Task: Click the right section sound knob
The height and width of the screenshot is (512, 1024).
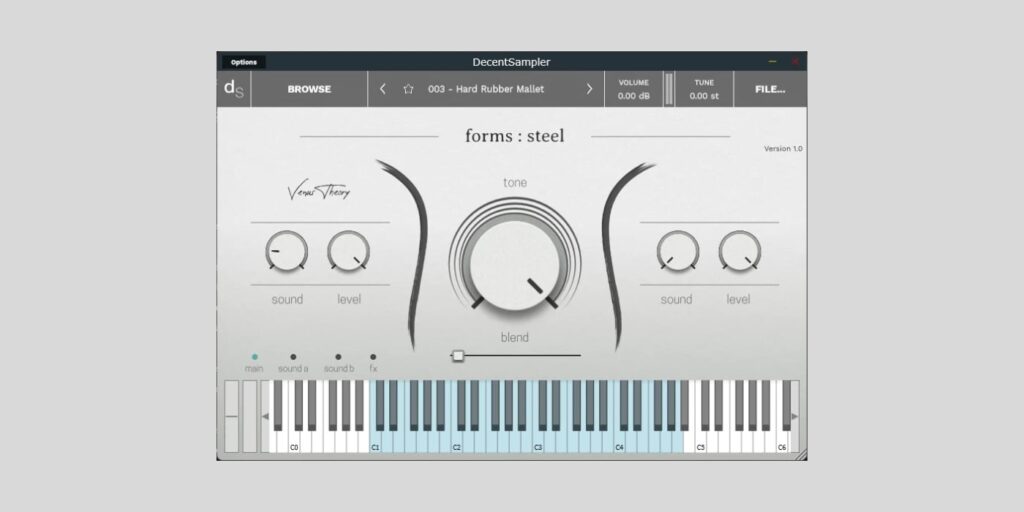Action: 678,251
